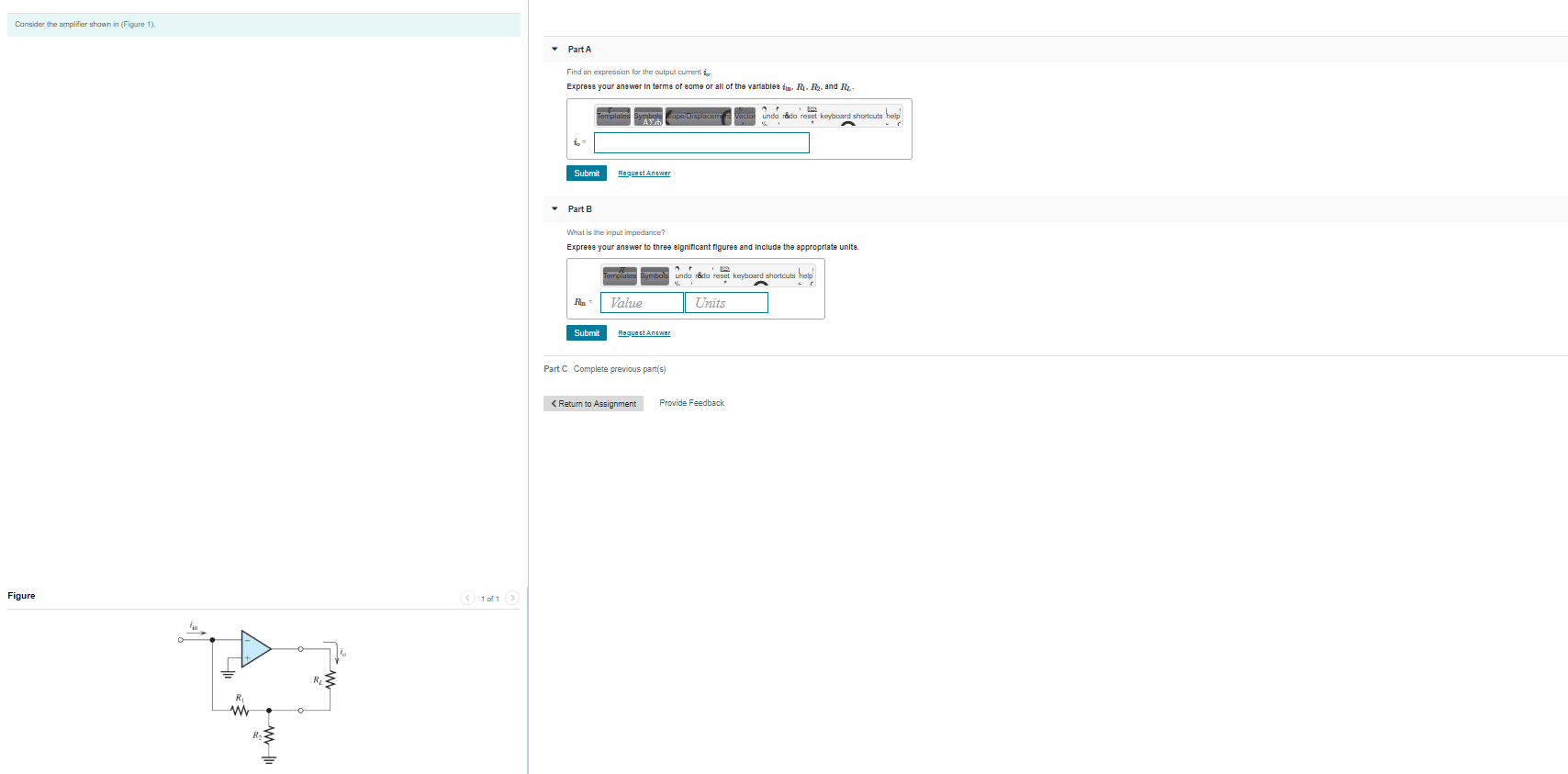Open help in Part A toolbar
The width and height of the screenshot is (1568, 774).
(x=893, y=117)
